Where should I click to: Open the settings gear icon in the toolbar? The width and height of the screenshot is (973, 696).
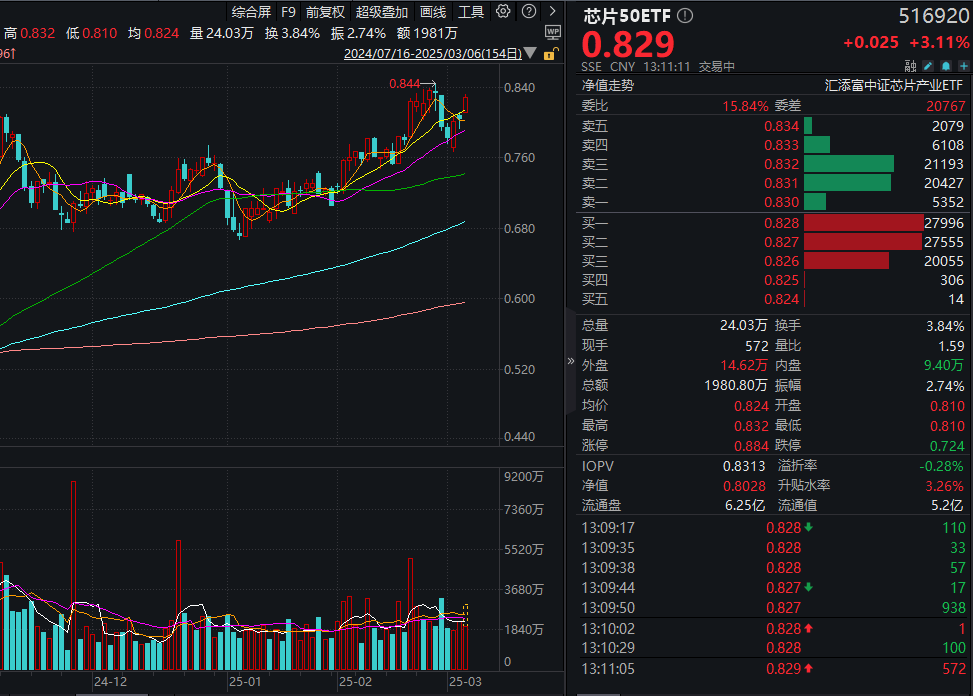(x=502, y=10)
